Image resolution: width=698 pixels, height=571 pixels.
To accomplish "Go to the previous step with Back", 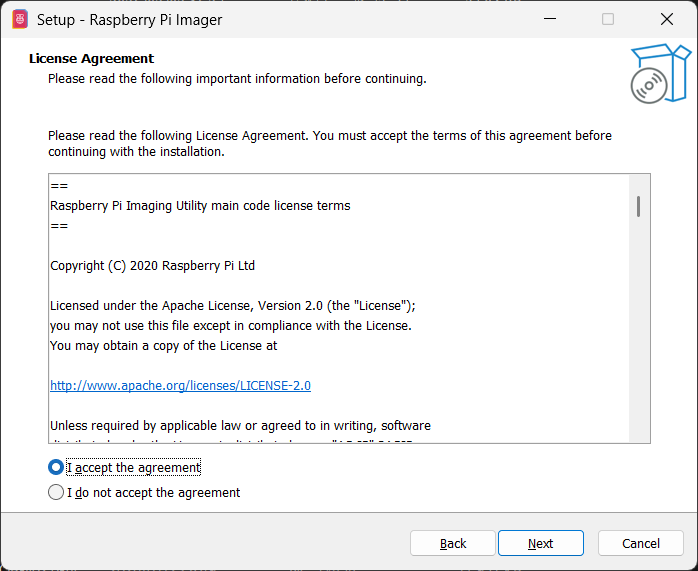I will 453,543.
